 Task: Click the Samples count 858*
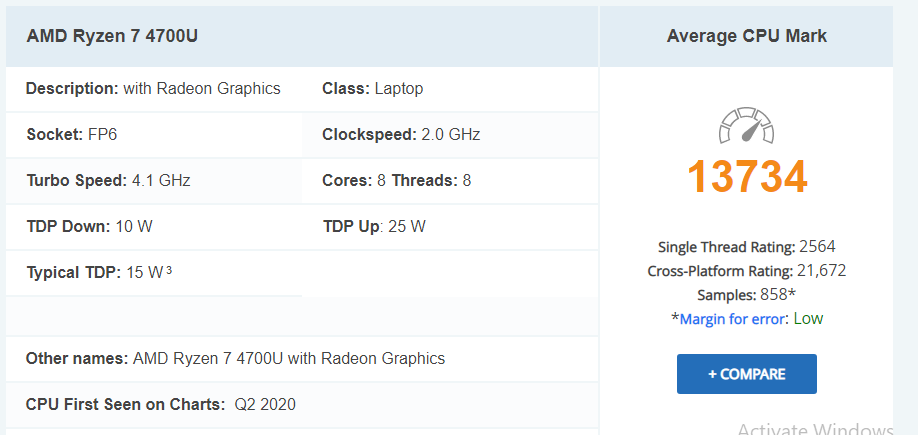tap(778, 294)
